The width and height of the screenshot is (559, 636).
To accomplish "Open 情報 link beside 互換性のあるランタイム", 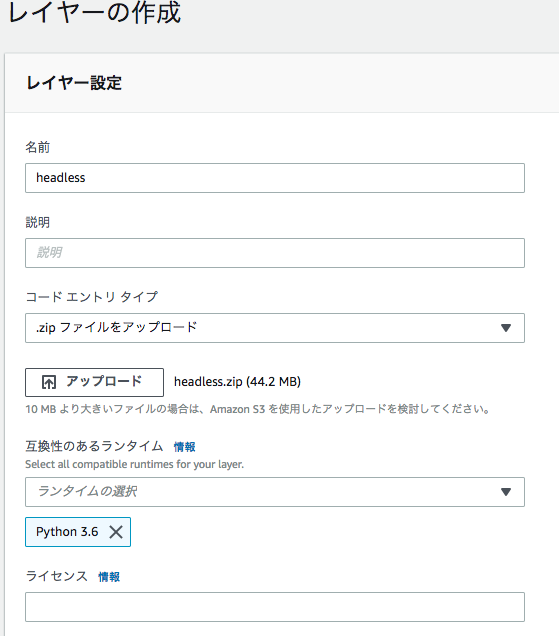I will click(x=185, y=447).
